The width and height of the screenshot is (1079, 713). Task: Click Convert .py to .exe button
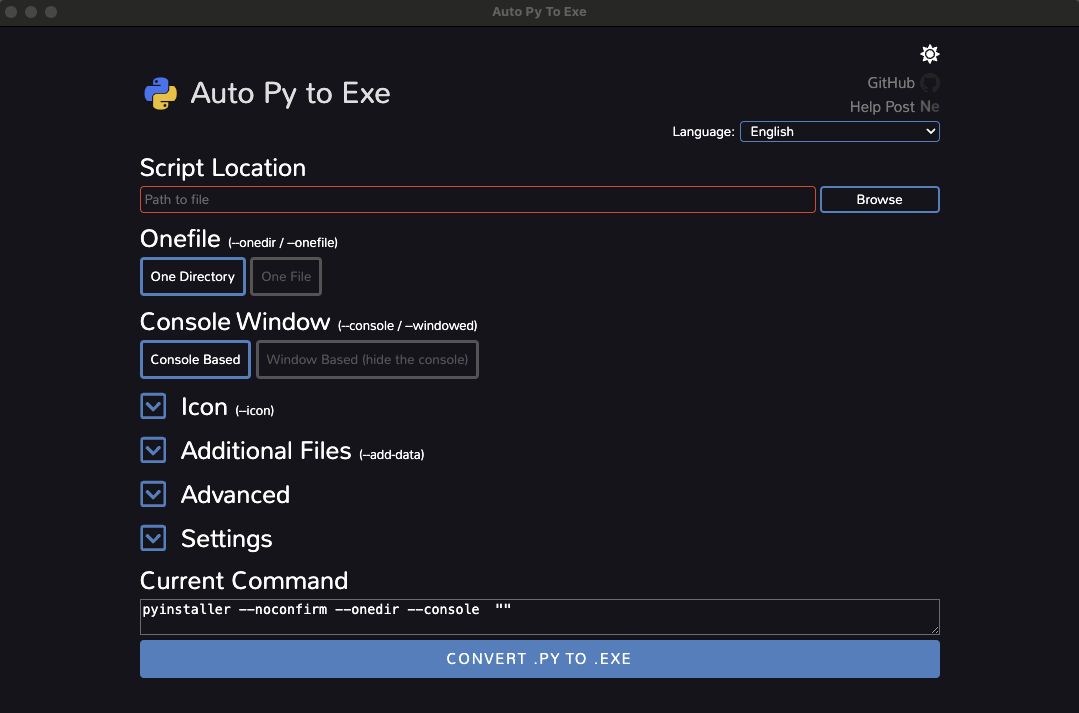click(x=539, y=659)
